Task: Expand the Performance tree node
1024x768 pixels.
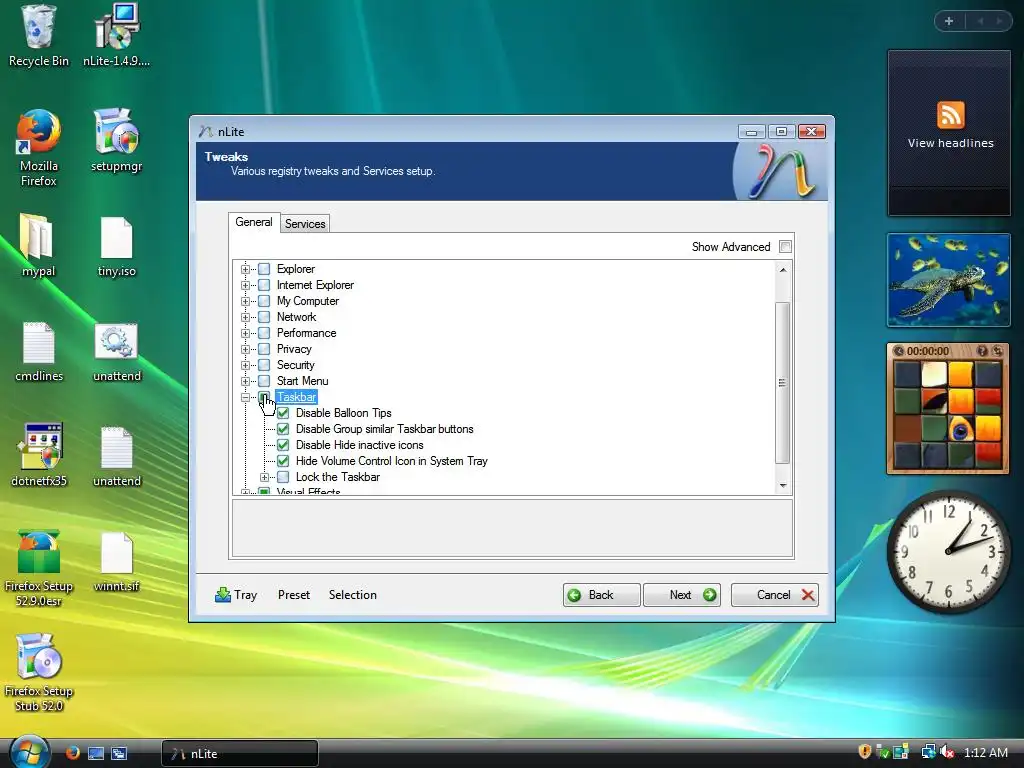Action: (x=246, y=333)
